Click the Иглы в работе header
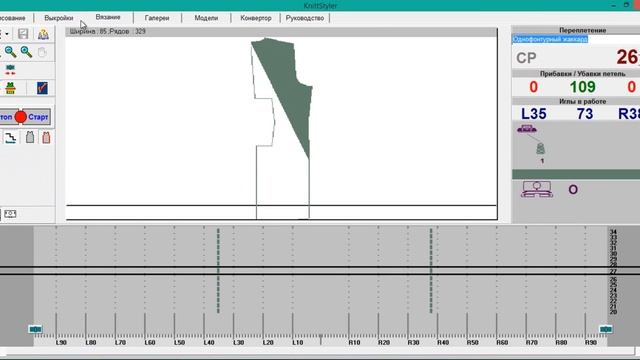The width and height of the screenshot is (640, 360). click(582, 101)
